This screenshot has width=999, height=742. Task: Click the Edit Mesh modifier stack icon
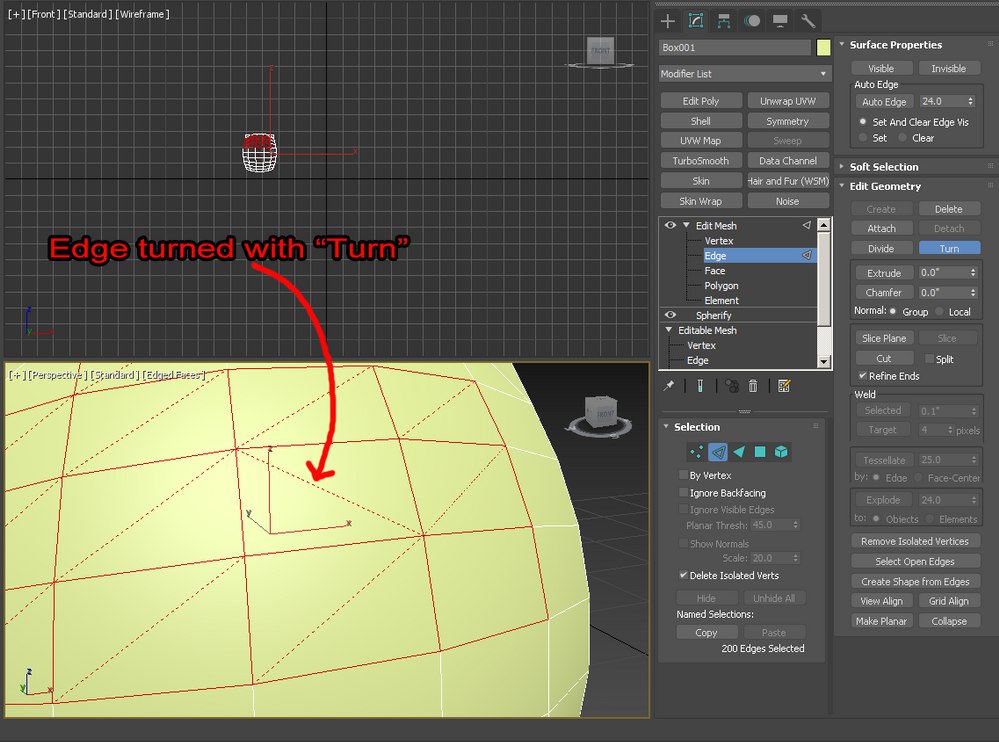(807, 225)
